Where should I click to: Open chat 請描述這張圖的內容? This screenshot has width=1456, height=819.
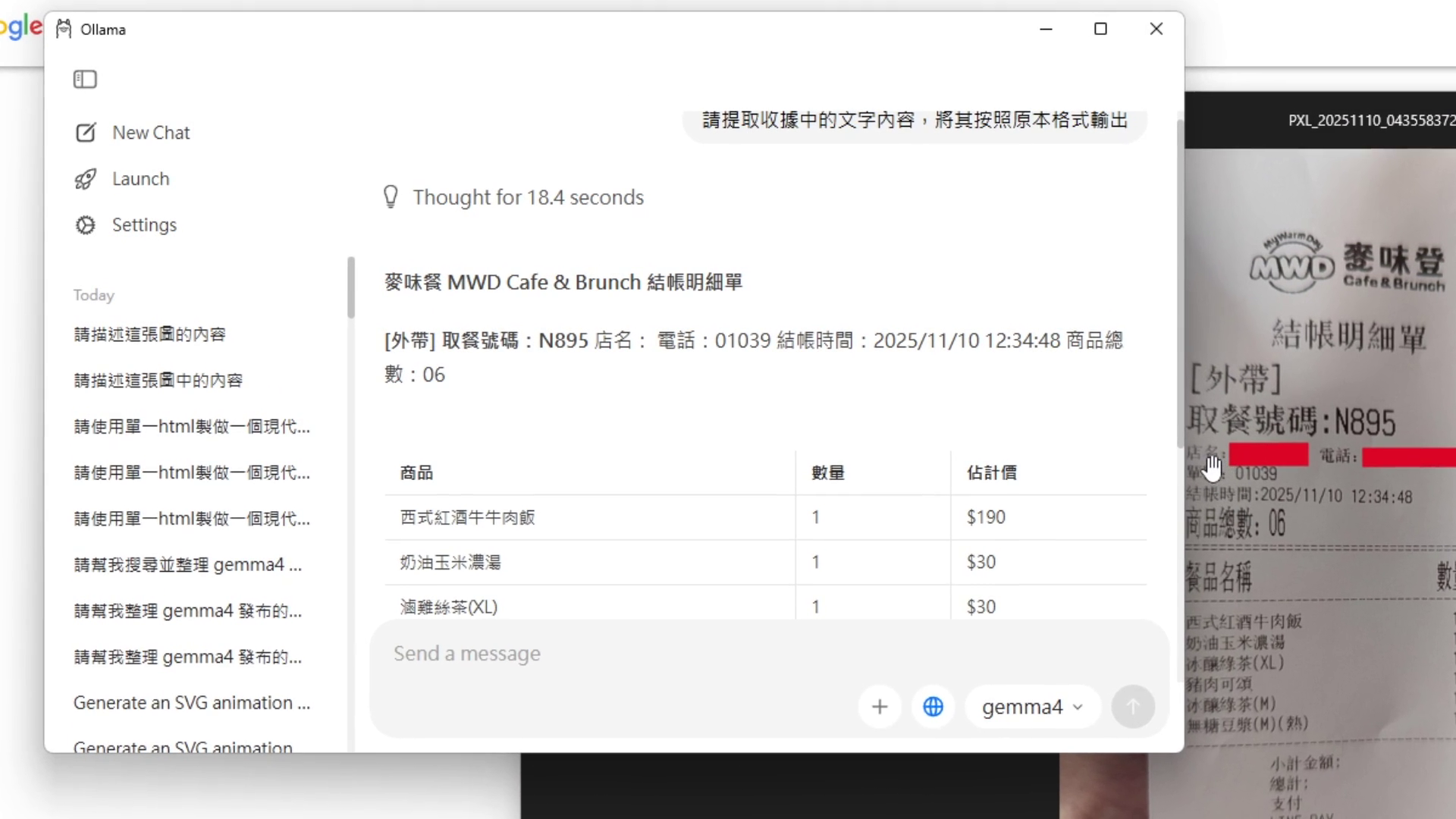coord(149,334)
